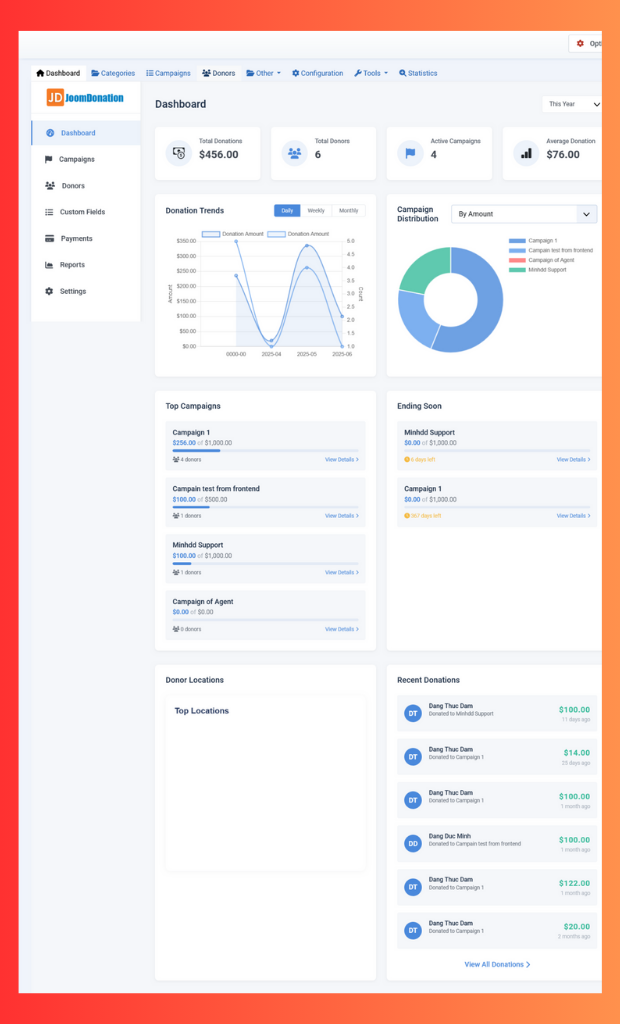Image resolution: width=620 pixels, height=1024 pixels.
Task: Click Dang Duc Minh's DD avatar
Action: click(x=413, y=843)
